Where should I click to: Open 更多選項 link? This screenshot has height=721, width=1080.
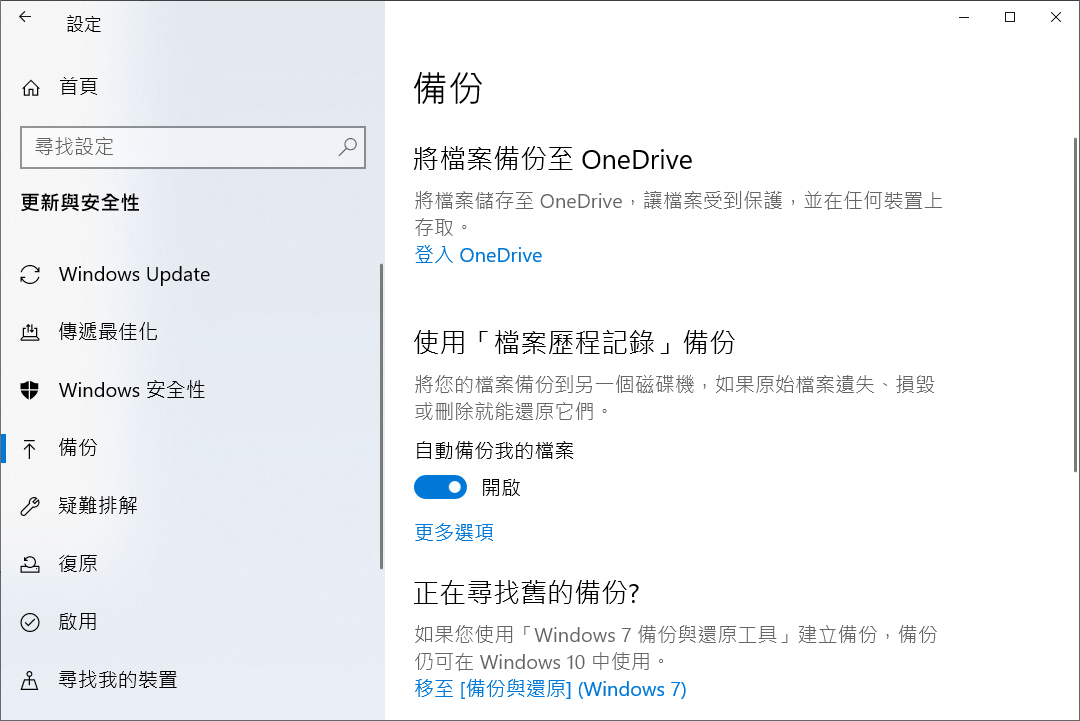(x=454, y=532)
